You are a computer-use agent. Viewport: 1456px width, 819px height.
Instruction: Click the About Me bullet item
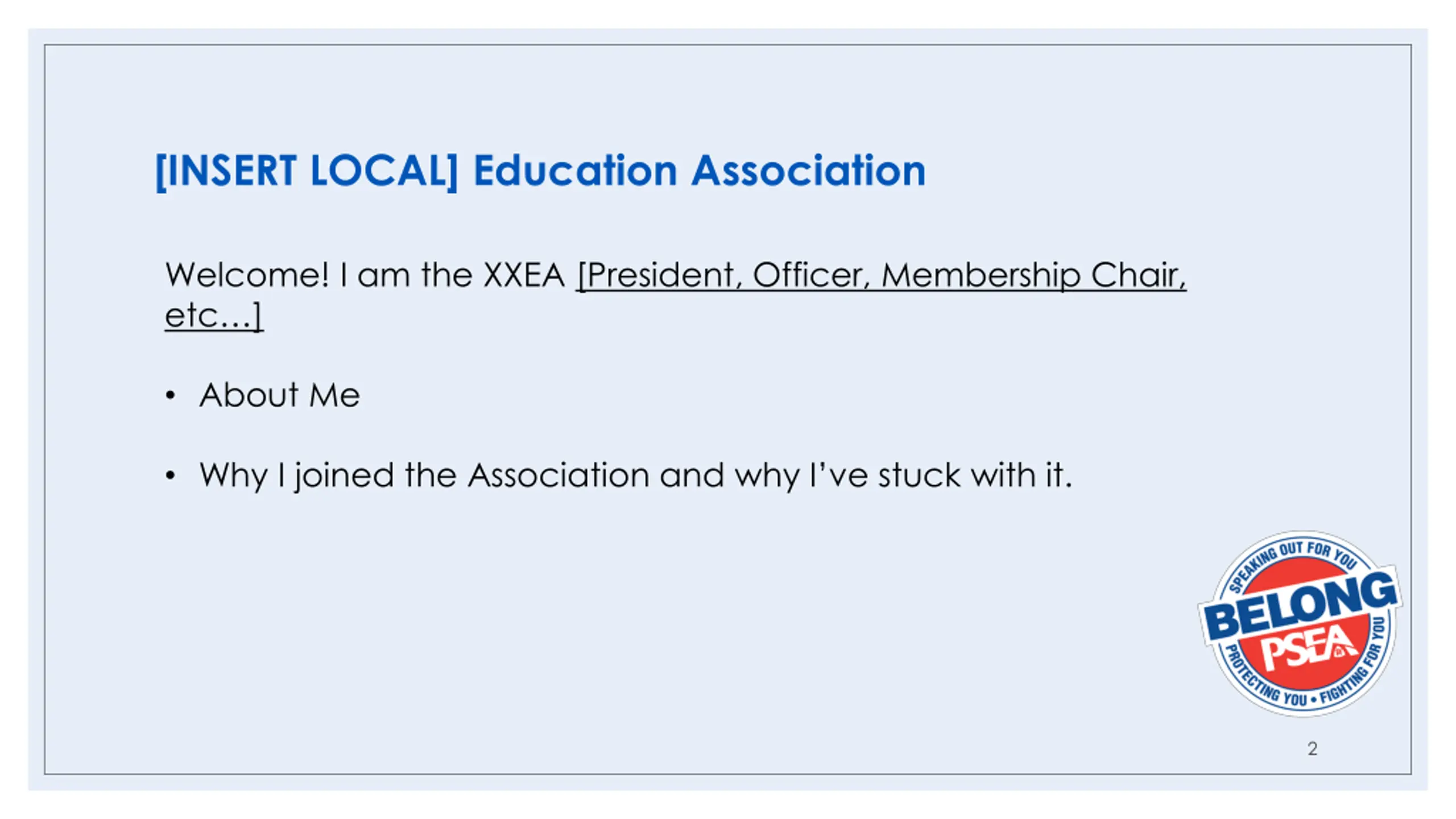point(279,395)
